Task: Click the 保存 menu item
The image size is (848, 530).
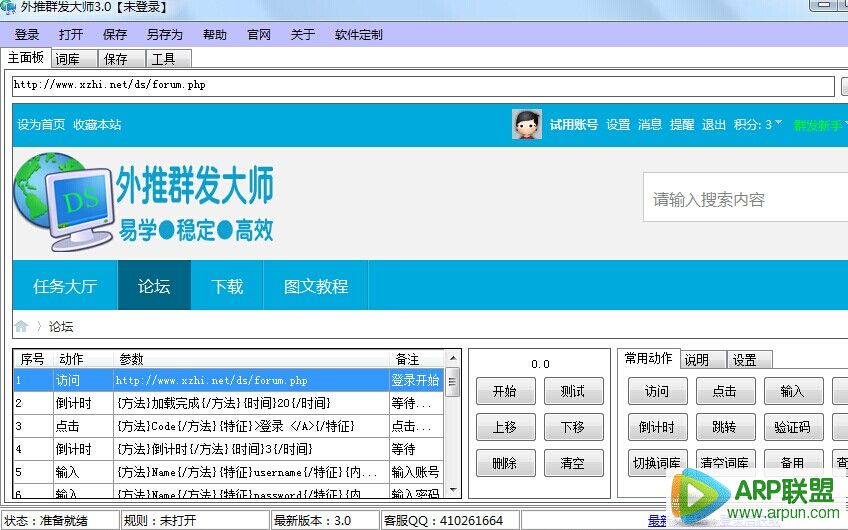Action: coord(115,35)
